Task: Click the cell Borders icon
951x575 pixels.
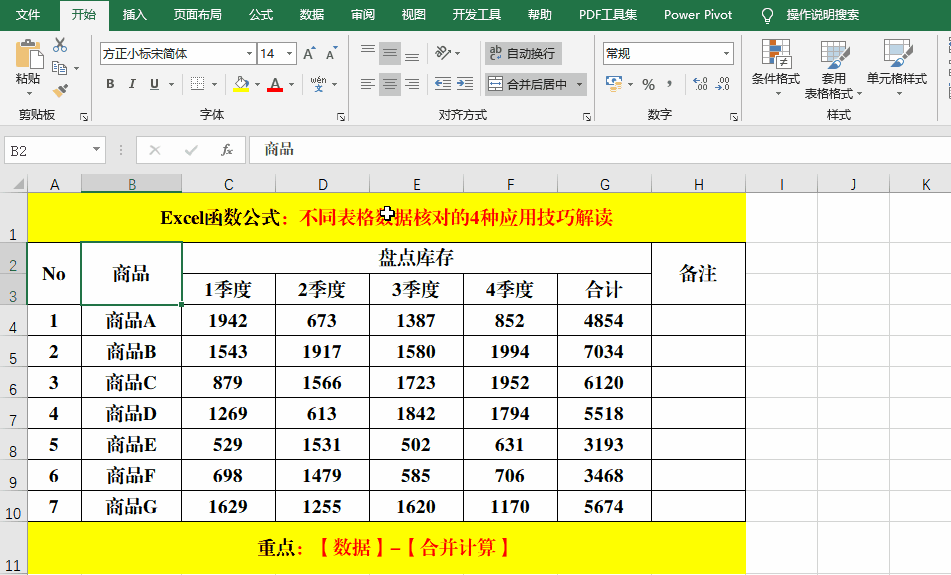Action: [x=197, y=84]
